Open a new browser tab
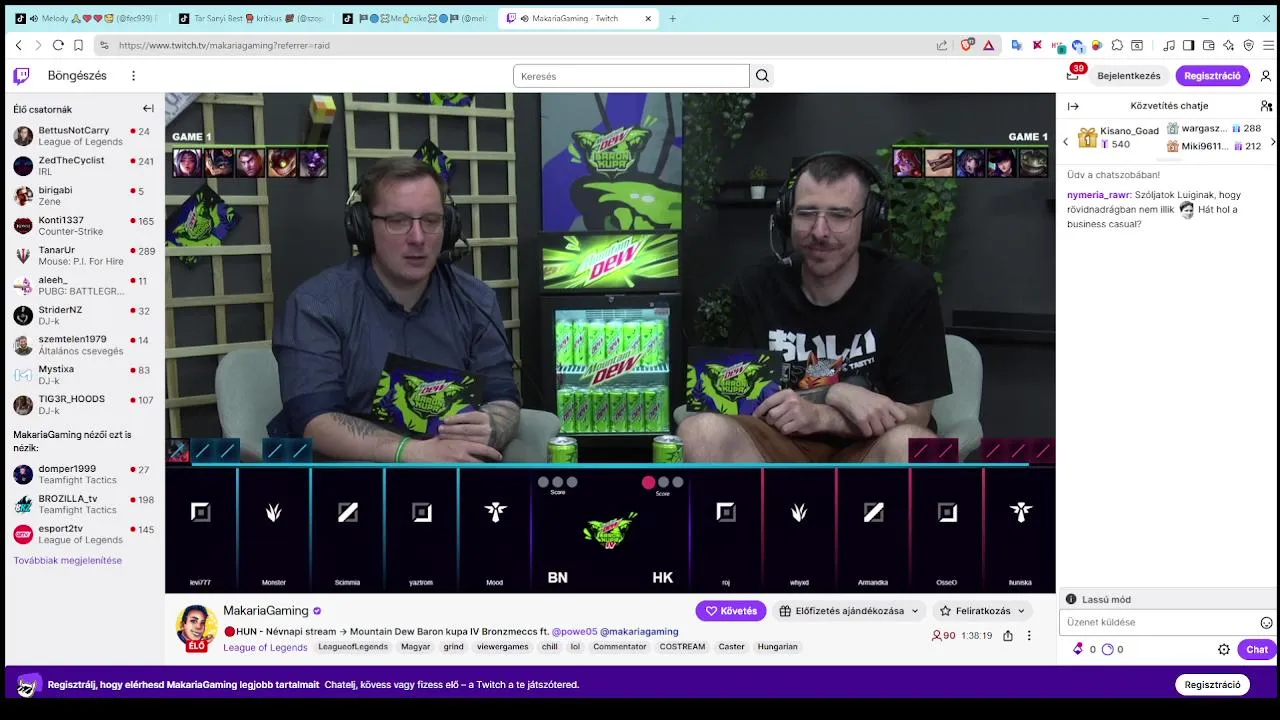The height and width of the screenshot is (720, 1280). coord(672,18)
